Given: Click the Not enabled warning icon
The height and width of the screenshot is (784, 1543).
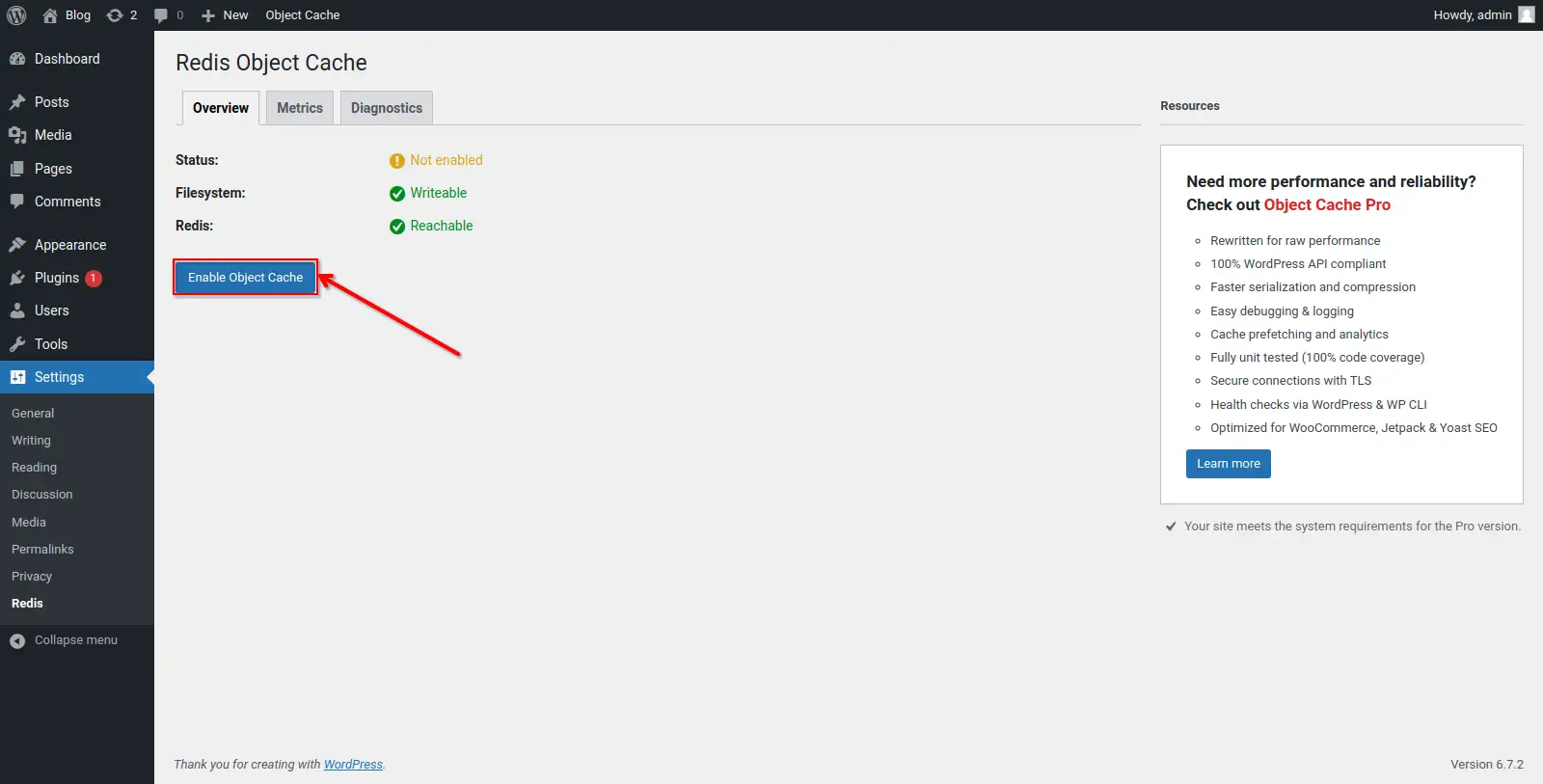Looking at the screenshot, I should click(397, 161).
